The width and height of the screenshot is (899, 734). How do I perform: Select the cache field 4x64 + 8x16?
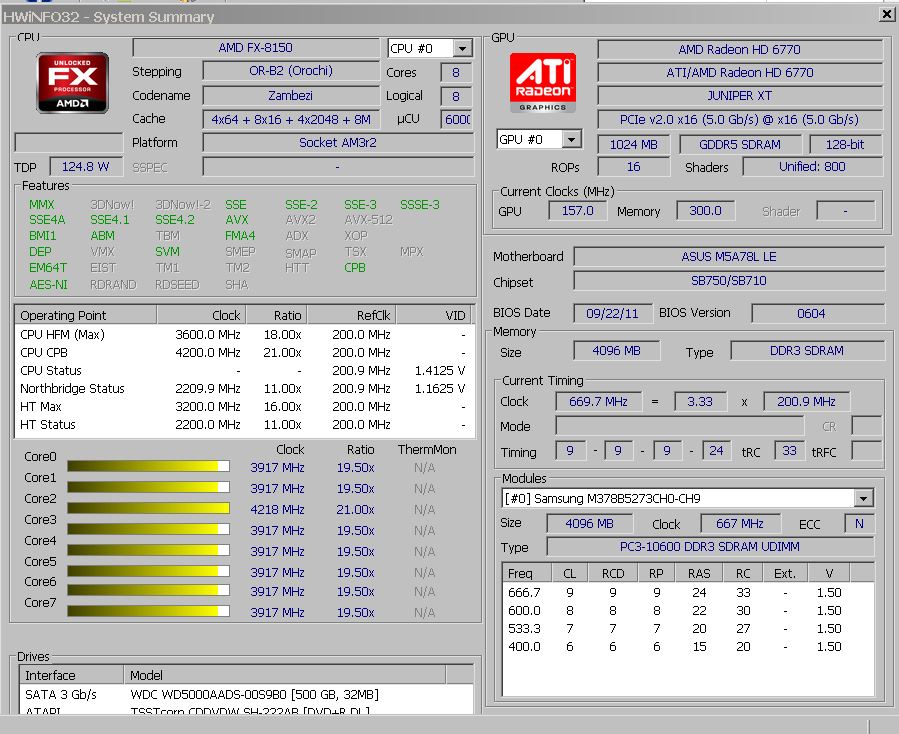pyautogui.click(x=291, y=119)
